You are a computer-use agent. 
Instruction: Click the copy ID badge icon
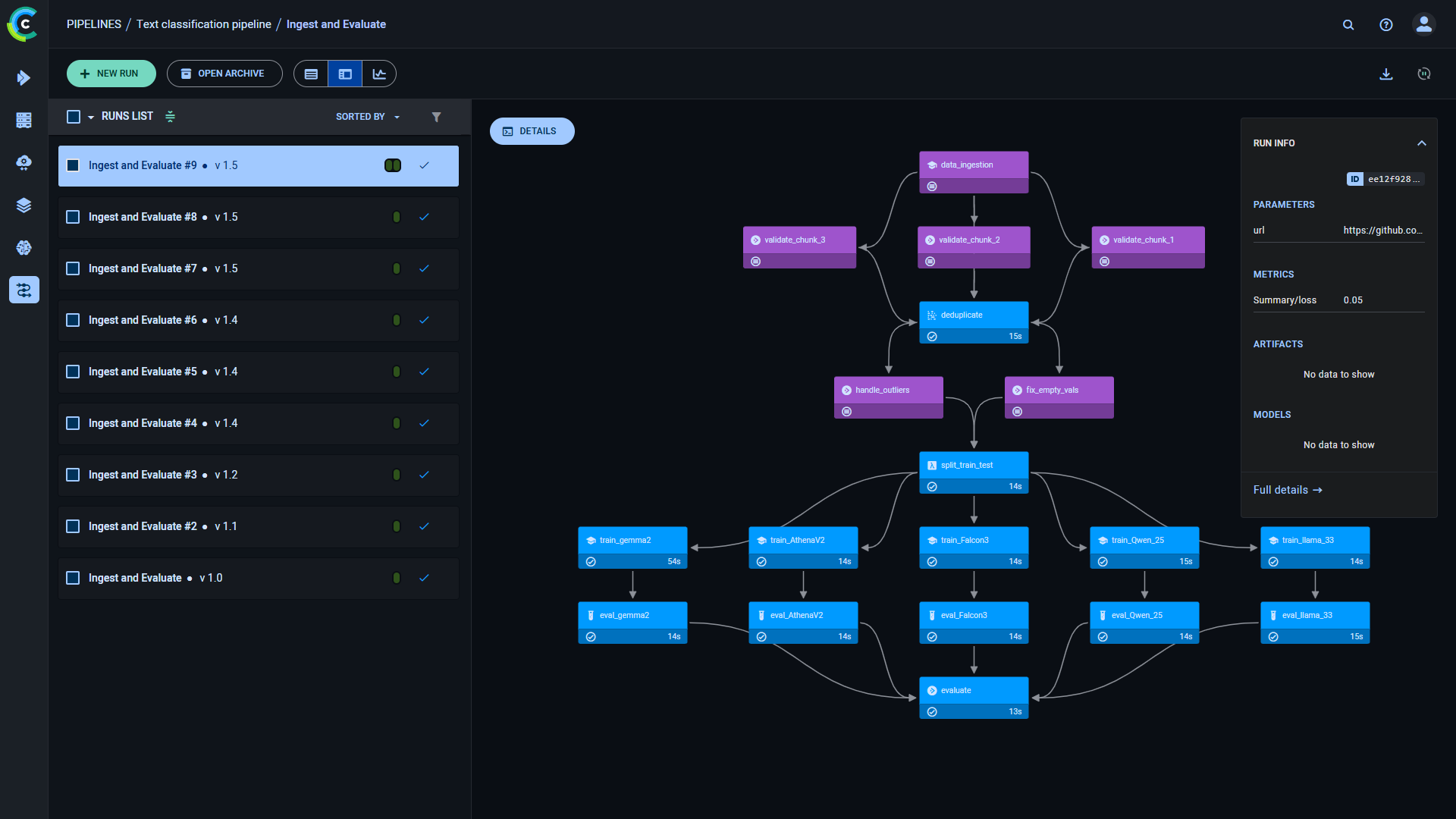point(1354,179)
